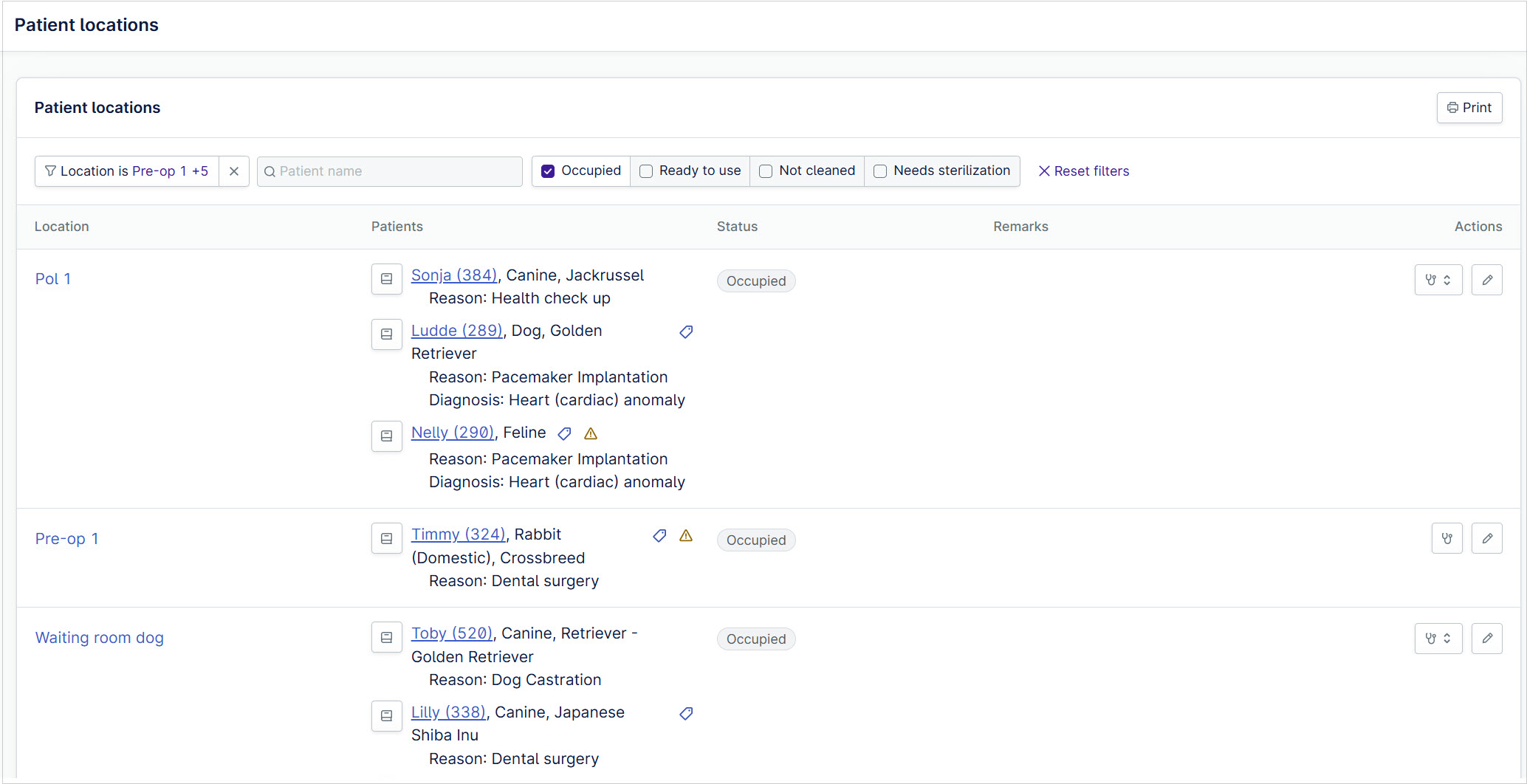This screenshot has width=1527, height=784.
Task: Uncheck the Occupied filter checkbox
Action: click(548, 171)
